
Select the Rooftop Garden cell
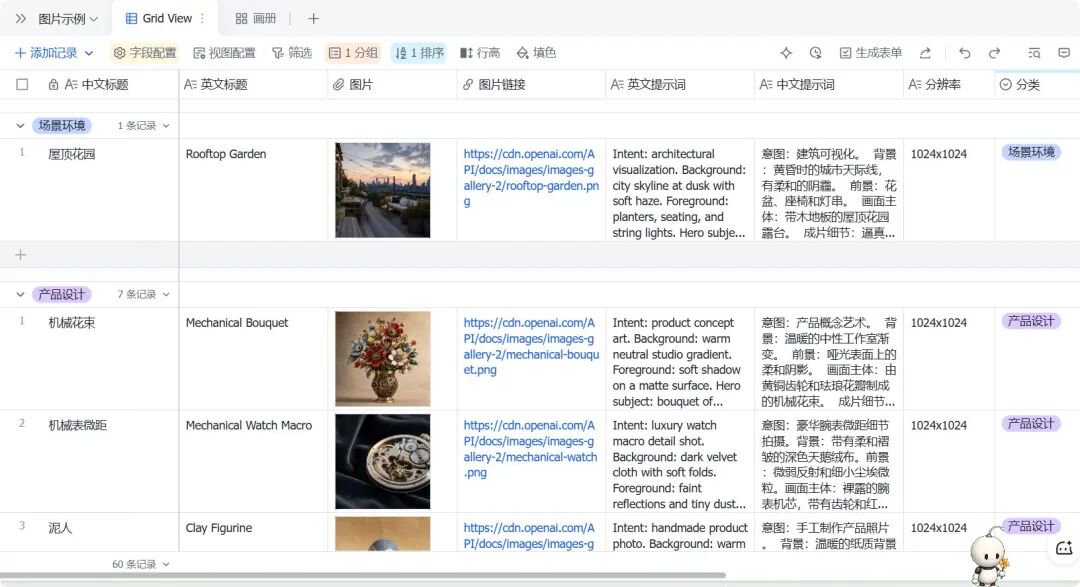tap(253, 190)
